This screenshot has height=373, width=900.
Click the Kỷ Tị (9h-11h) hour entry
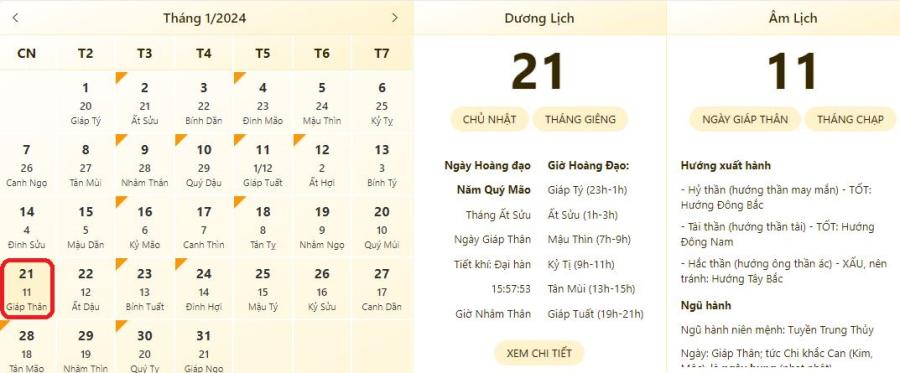tap(581, 265)
